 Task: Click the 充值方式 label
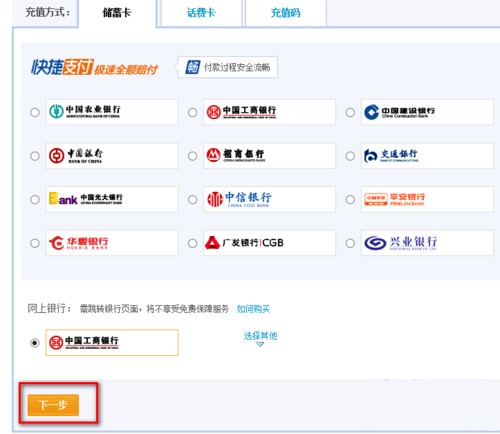coord(48,13)
